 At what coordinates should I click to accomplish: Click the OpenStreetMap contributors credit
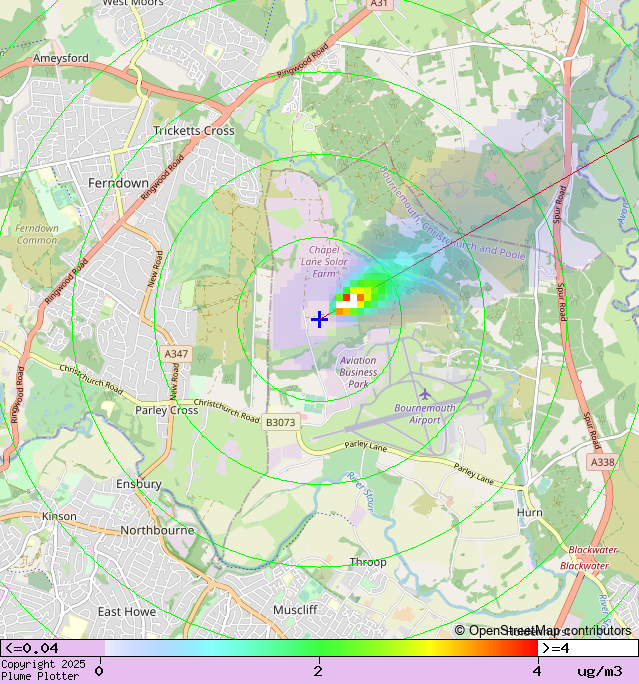pyautogui.click(x=543, y=630)
